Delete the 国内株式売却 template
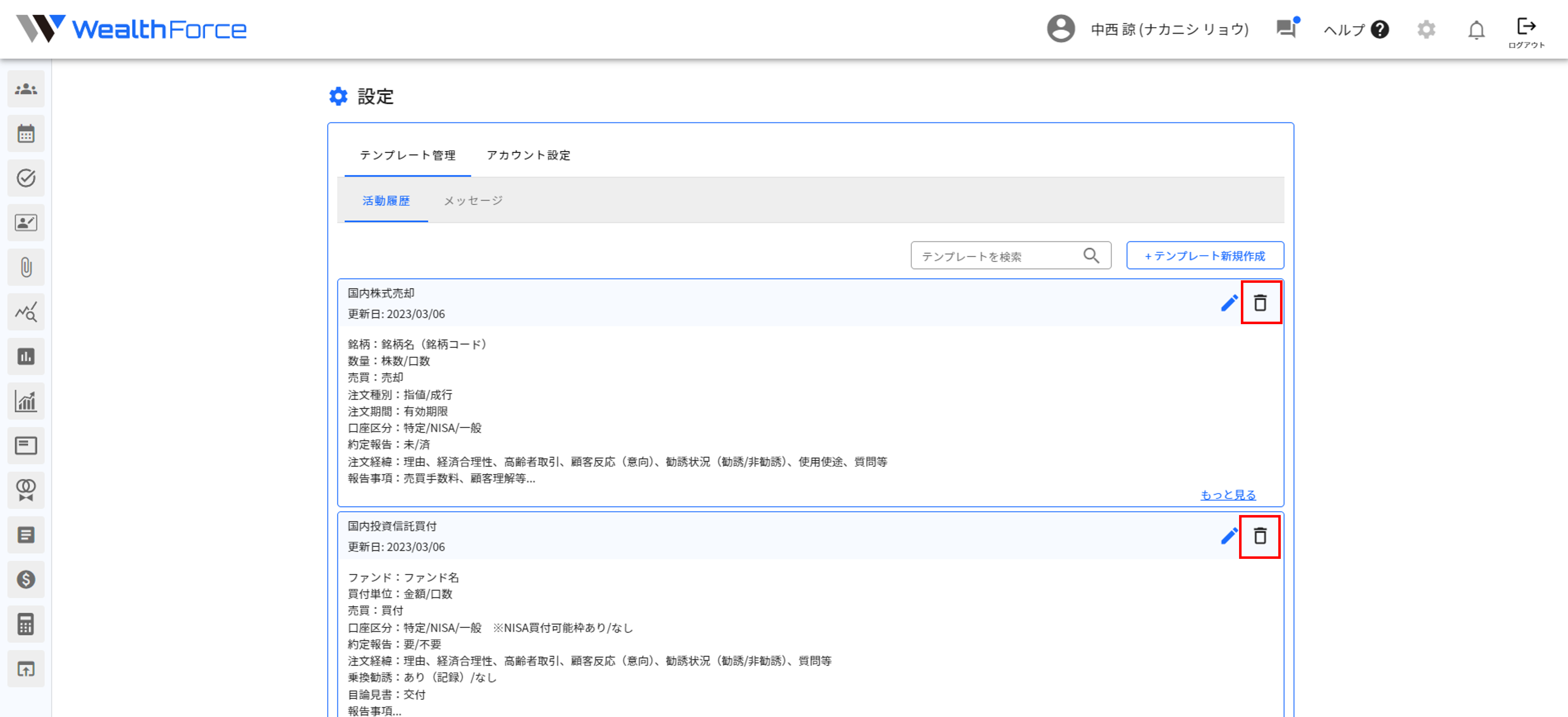This screenshot has width=1568, height=717. pos(1260,303)
